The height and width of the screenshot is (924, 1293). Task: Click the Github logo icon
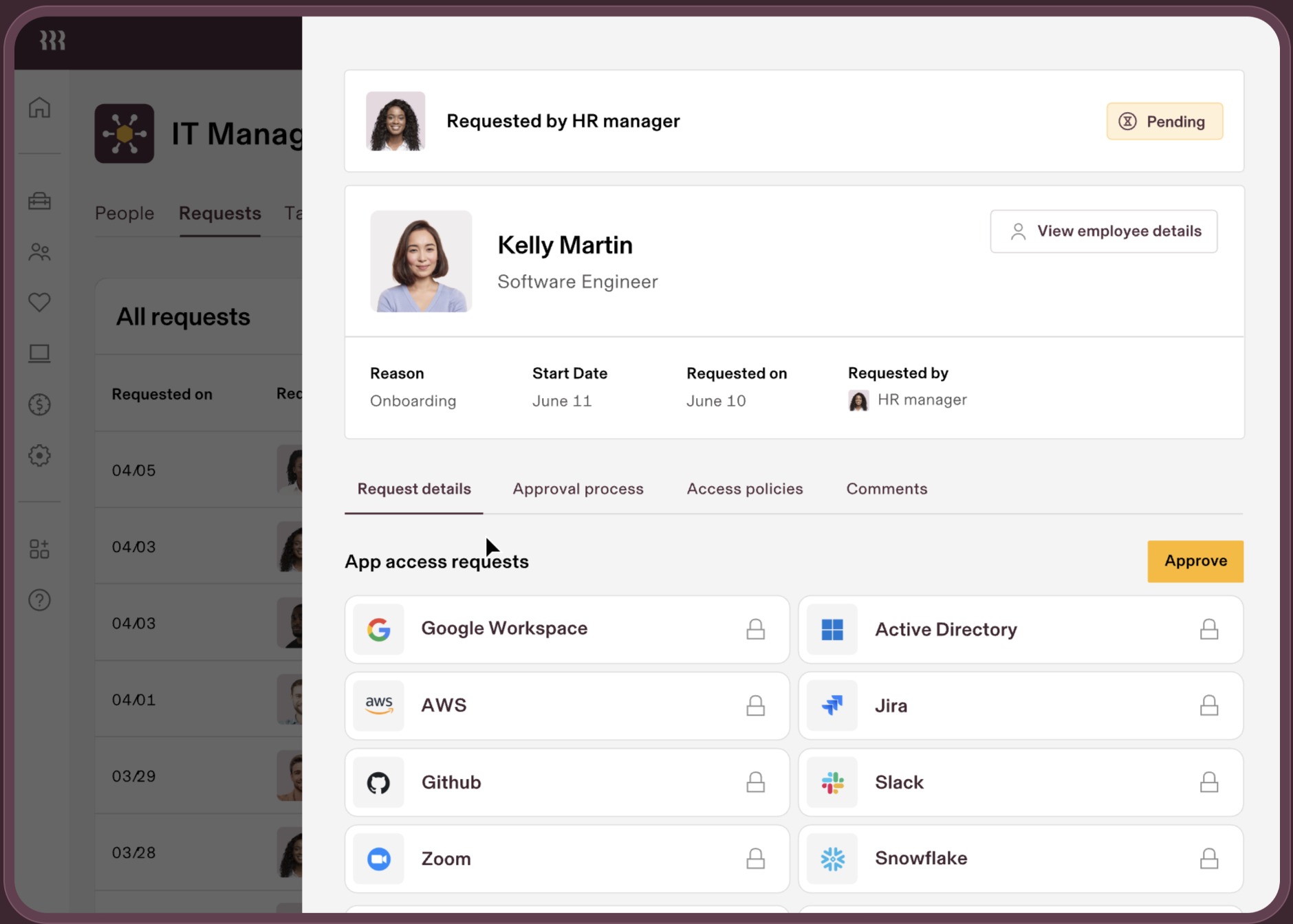coord(378,782)
